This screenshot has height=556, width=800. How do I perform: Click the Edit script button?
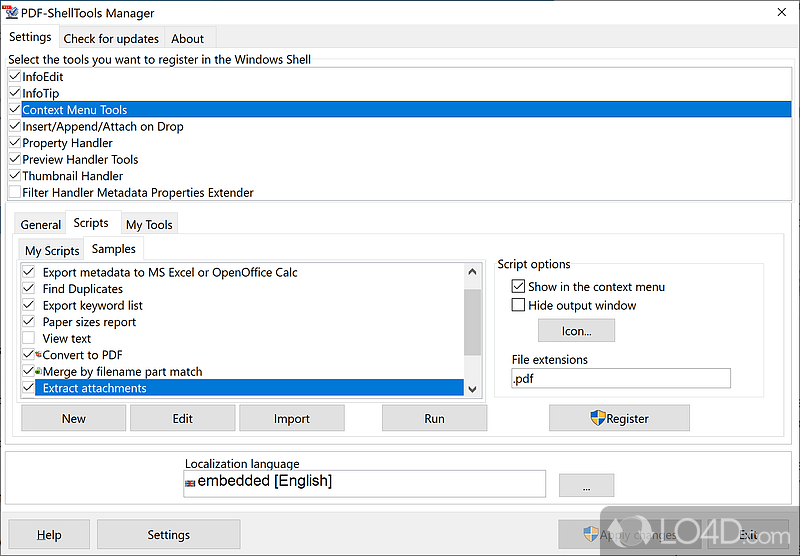click(x=183, y=418)
